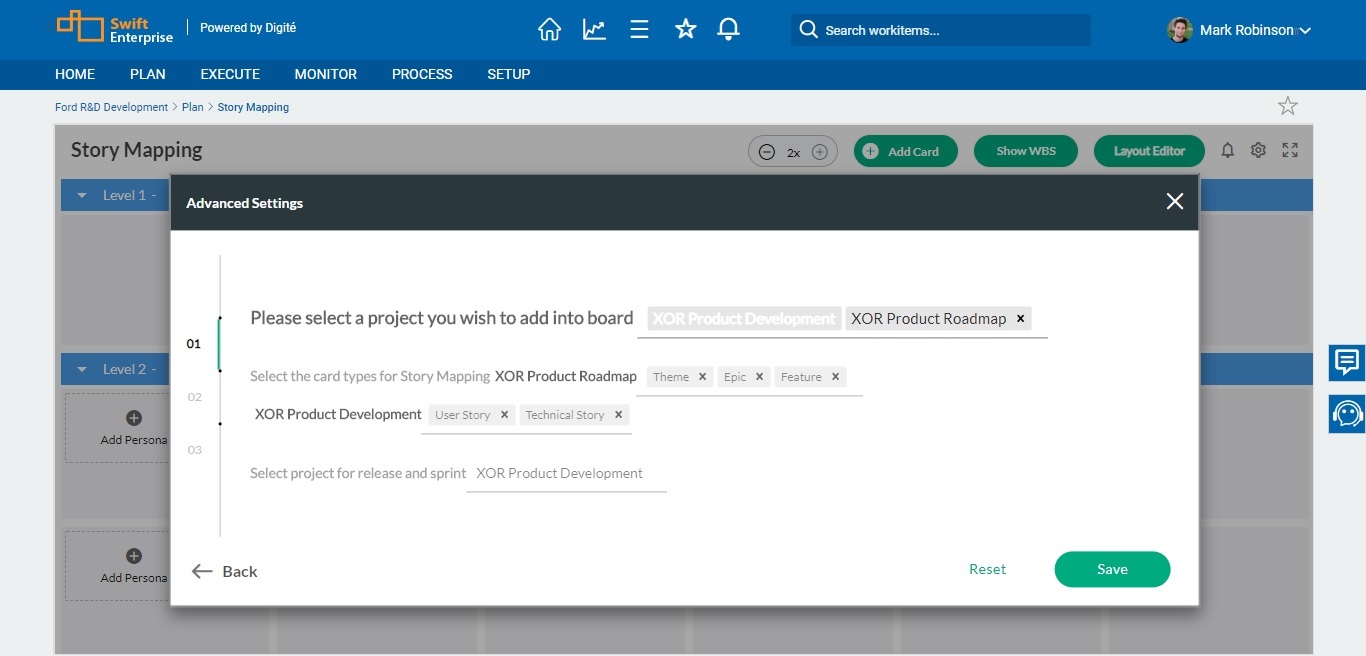Click plus icon on lower Add Persona
Screen dimensions: 1366x656
134,556
